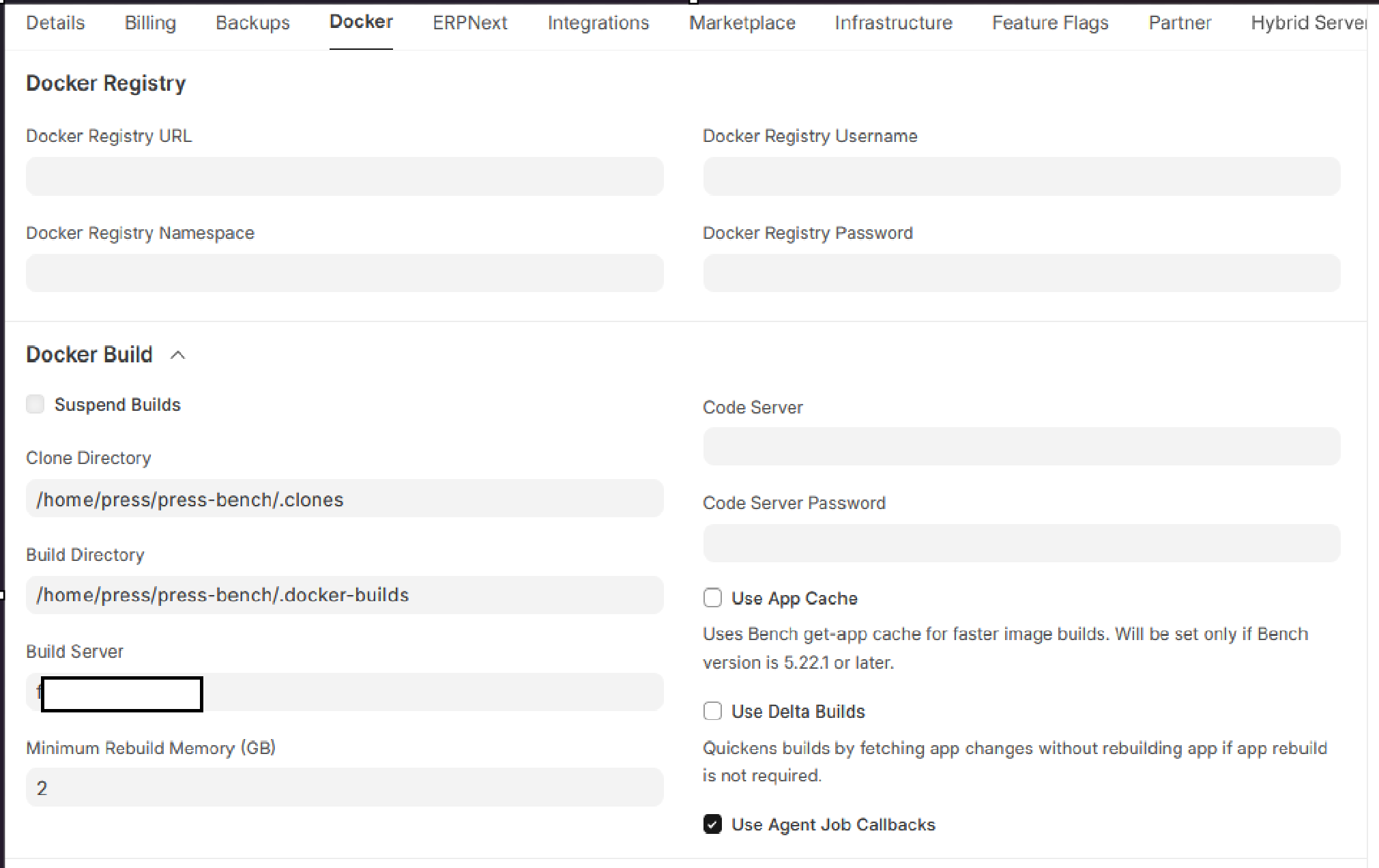Click the Docker Registry section heading
Screen dimensions: 1379x868
(106, 83)
